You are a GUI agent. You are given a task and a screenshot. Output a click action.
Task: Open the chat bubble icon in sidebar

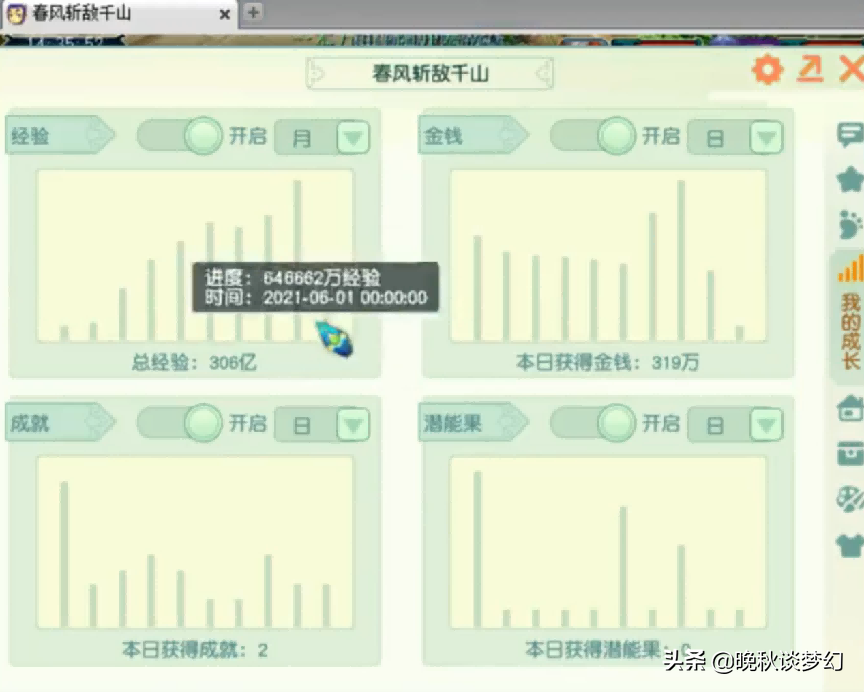[x=848, y=134]
